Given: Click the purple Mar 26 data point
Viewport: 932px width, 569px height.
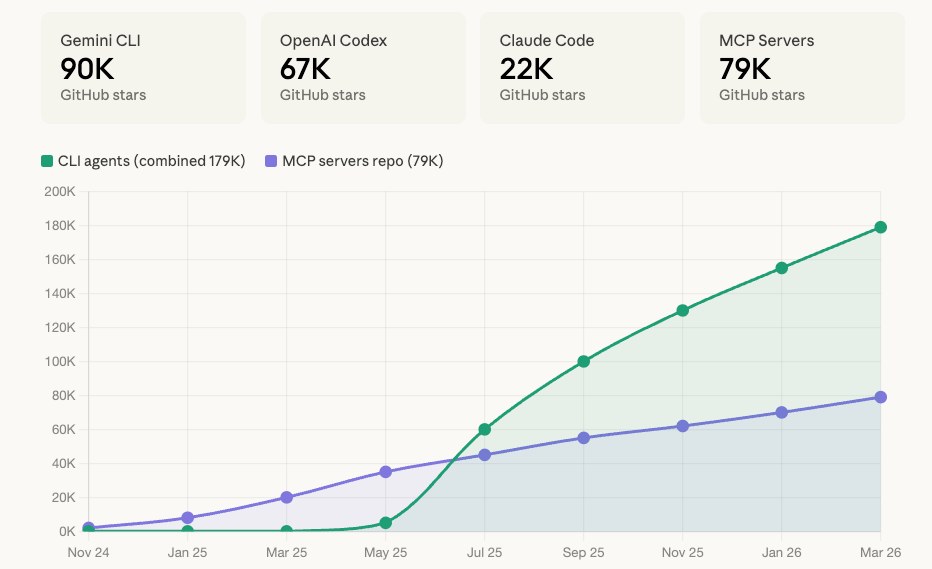Looking at the screenshot, I should 881,397.
